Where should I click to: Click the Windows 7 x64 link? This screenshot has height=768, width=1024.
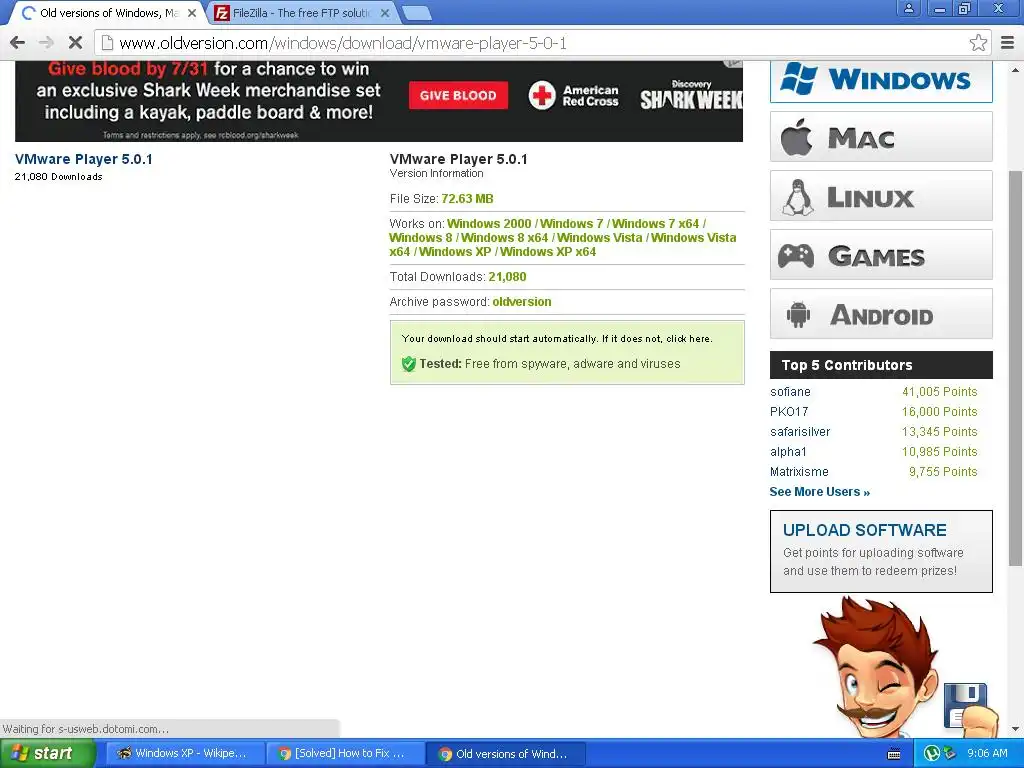coord(655,224)
